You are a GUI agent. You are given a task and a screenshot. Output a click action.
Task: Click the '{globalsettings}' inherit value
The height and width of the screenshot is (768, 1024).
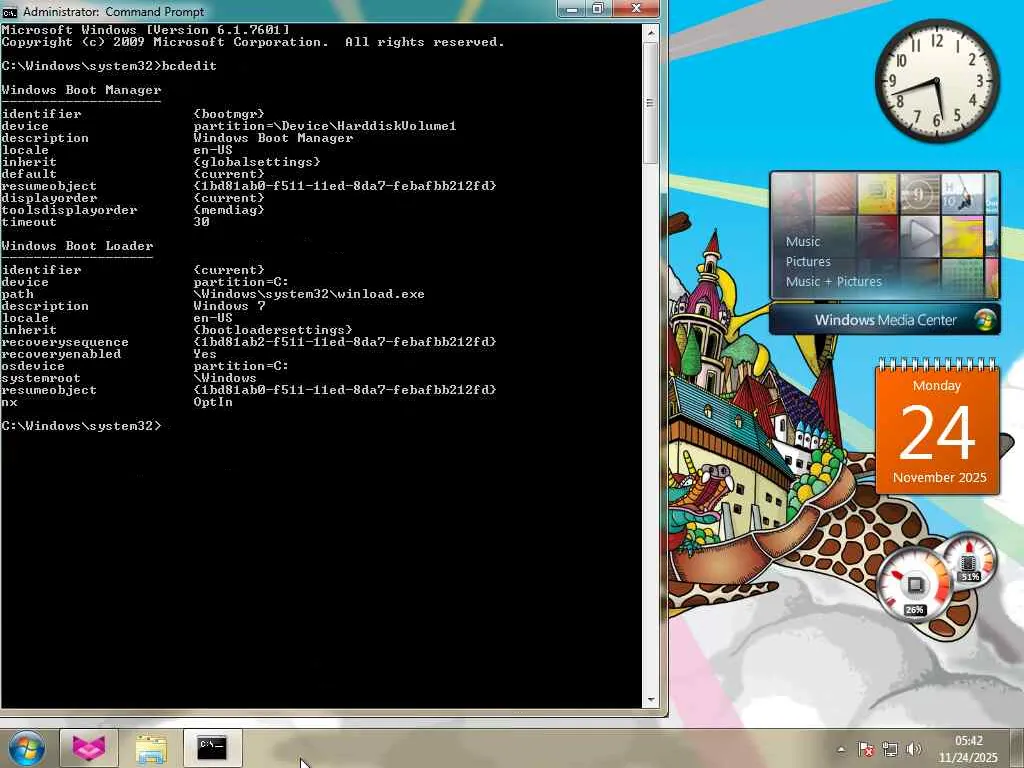pos(257,162)
